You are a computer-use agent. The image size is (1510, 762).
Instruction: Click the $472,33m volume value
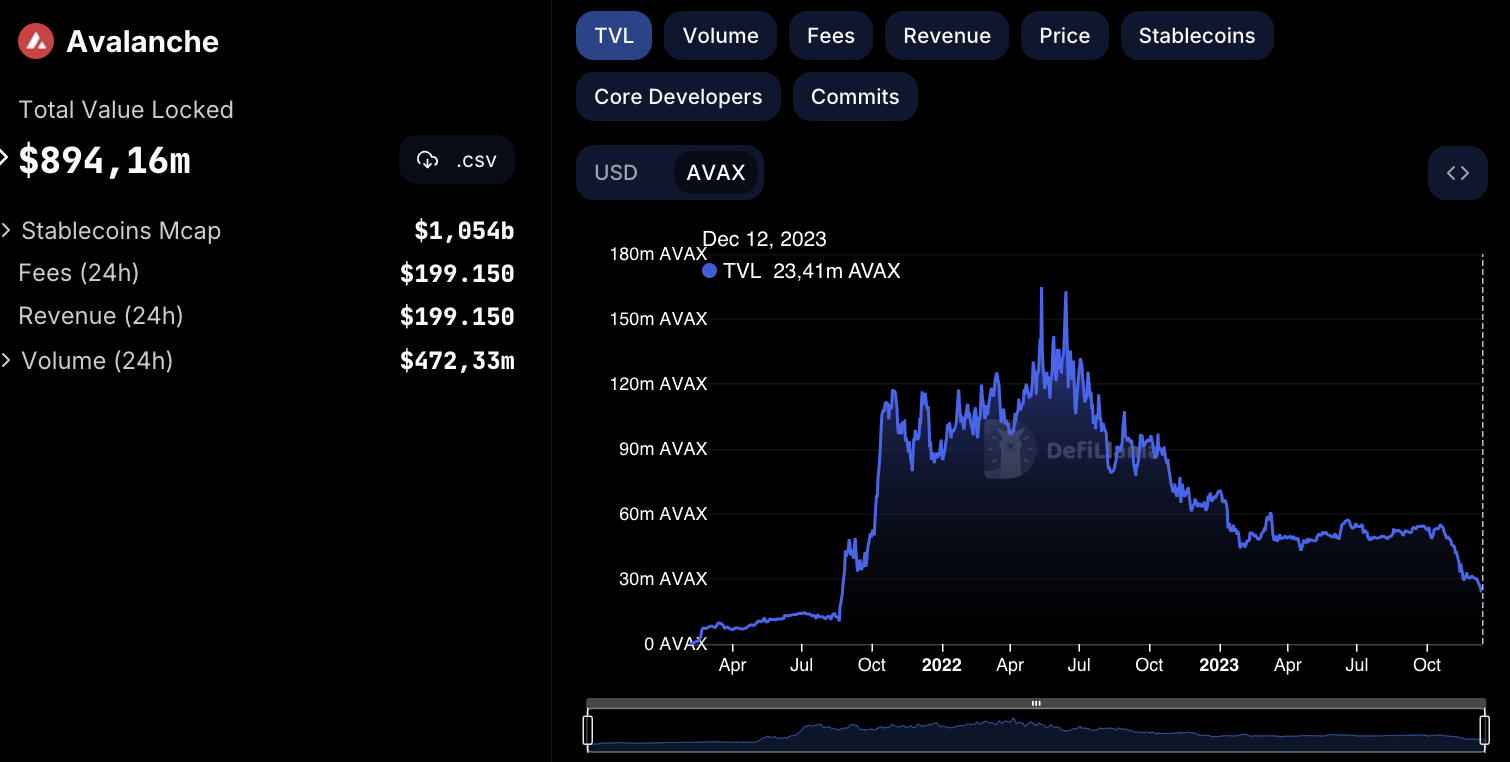(457, 360)
